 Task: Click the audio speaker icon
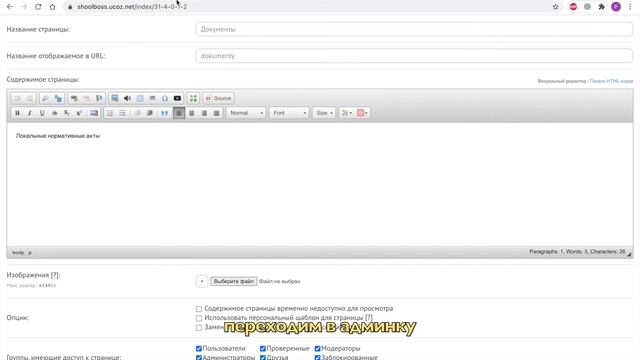click(127, 98)
